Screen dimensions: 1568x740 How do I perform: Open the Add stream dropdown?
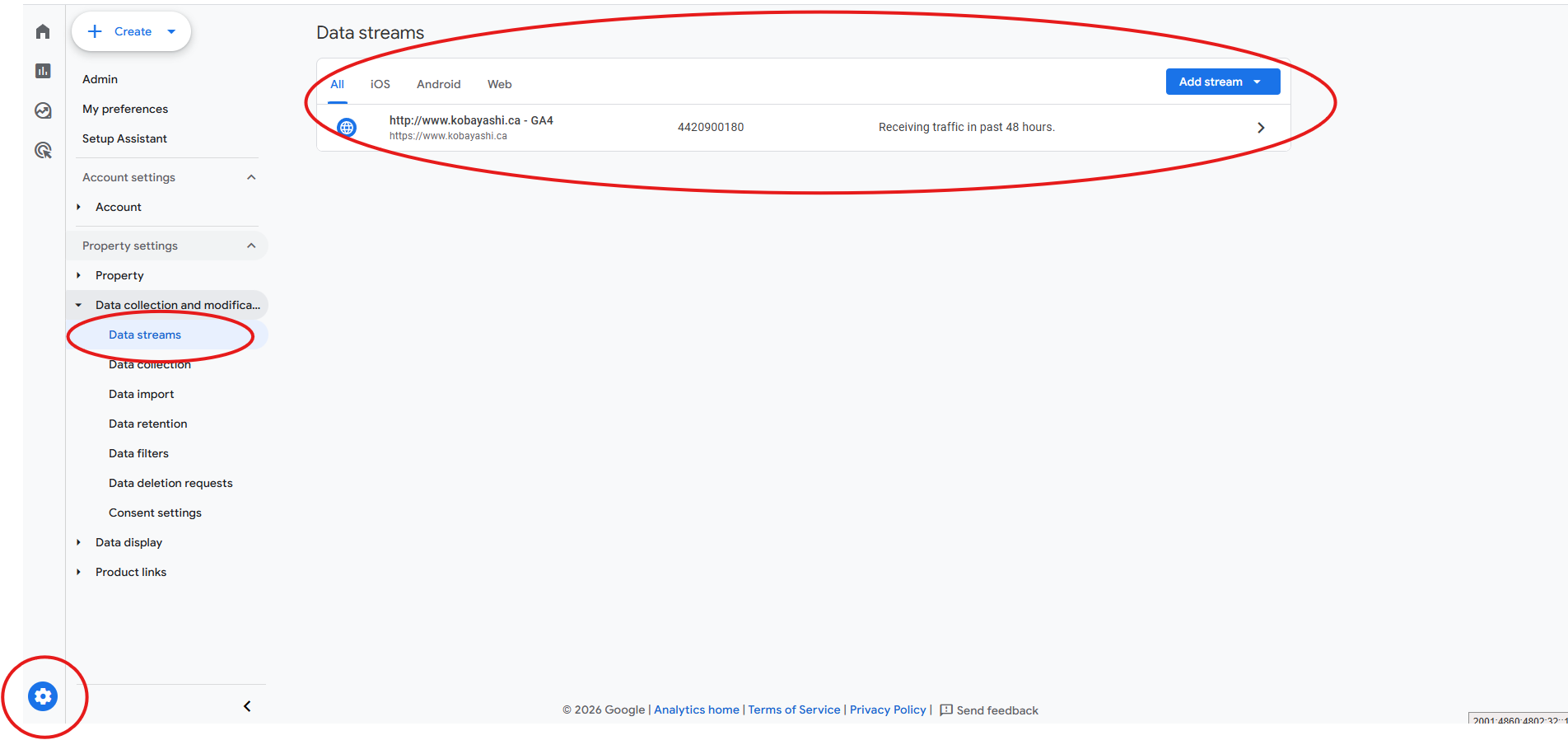[x=1222, y=82]
